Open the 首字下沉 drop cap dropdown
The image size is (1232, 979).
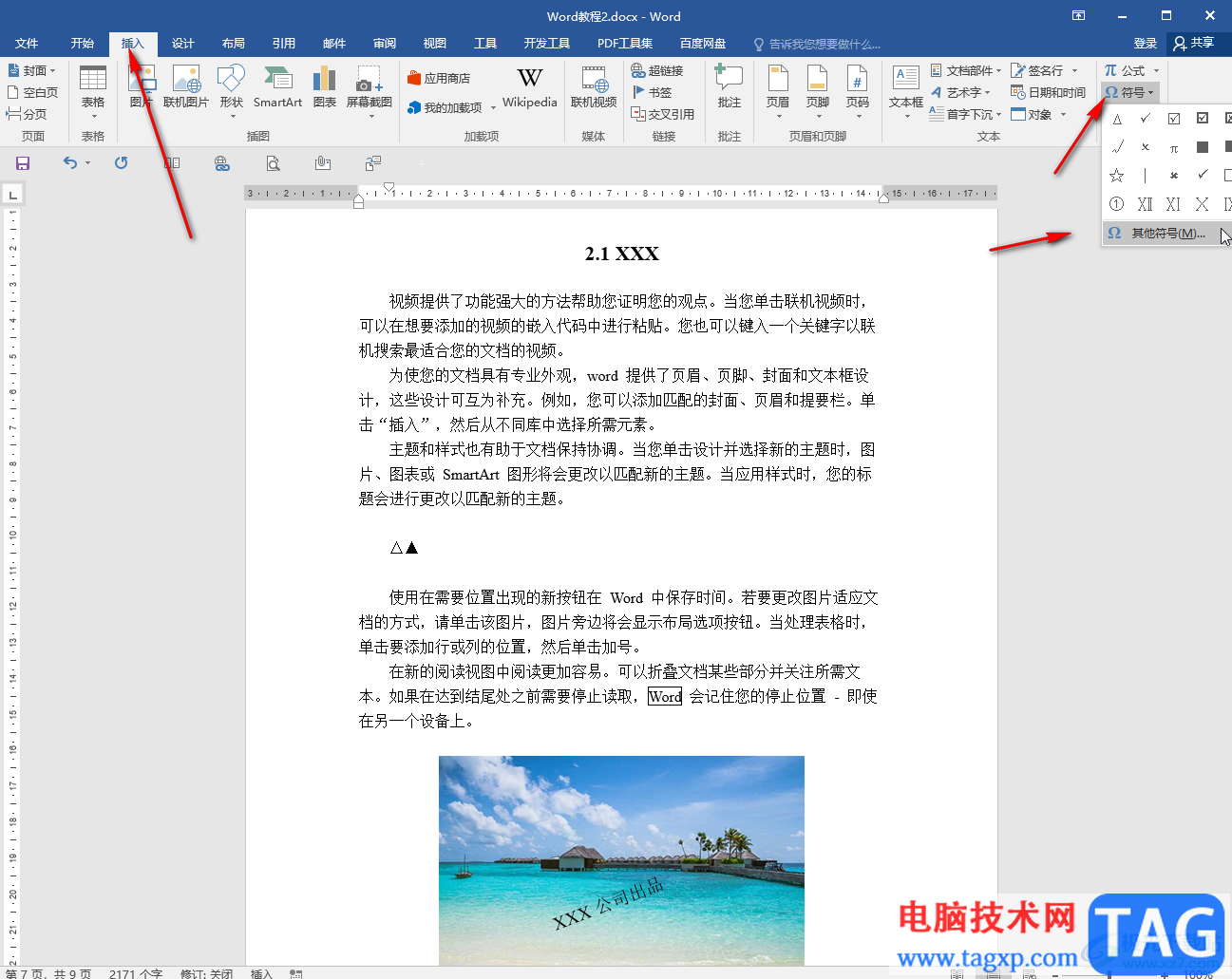coord(965,114)
